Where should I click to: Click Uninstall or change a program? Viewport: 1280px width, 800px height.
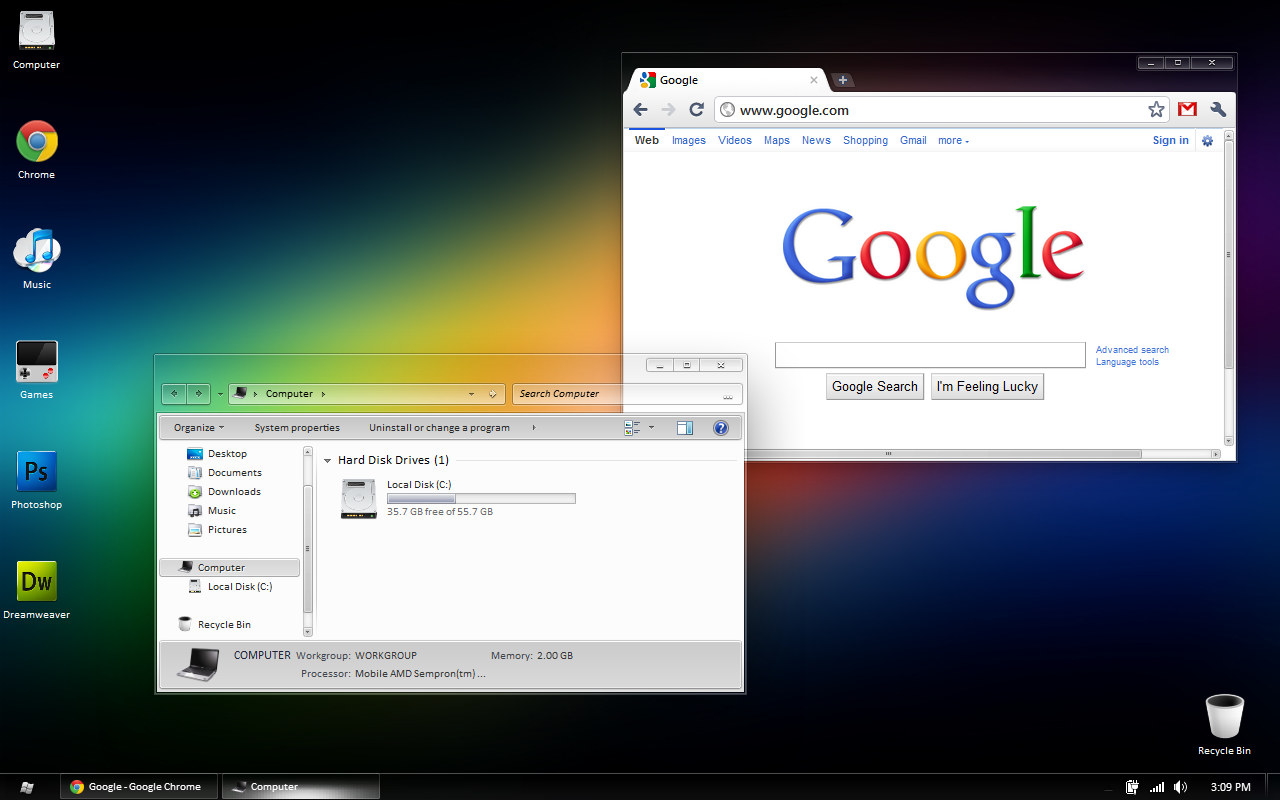point(439,428)
